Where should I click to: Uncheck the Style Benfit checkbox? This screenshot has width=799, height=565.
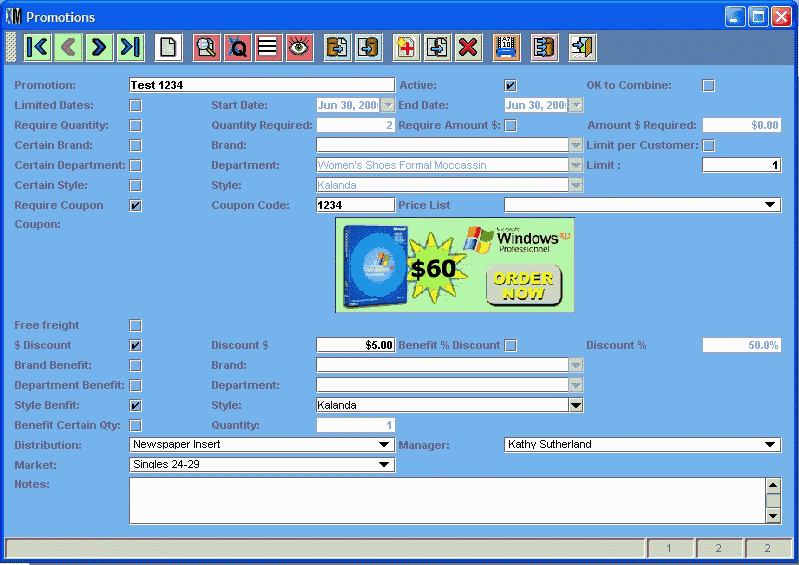click(136, 406)
